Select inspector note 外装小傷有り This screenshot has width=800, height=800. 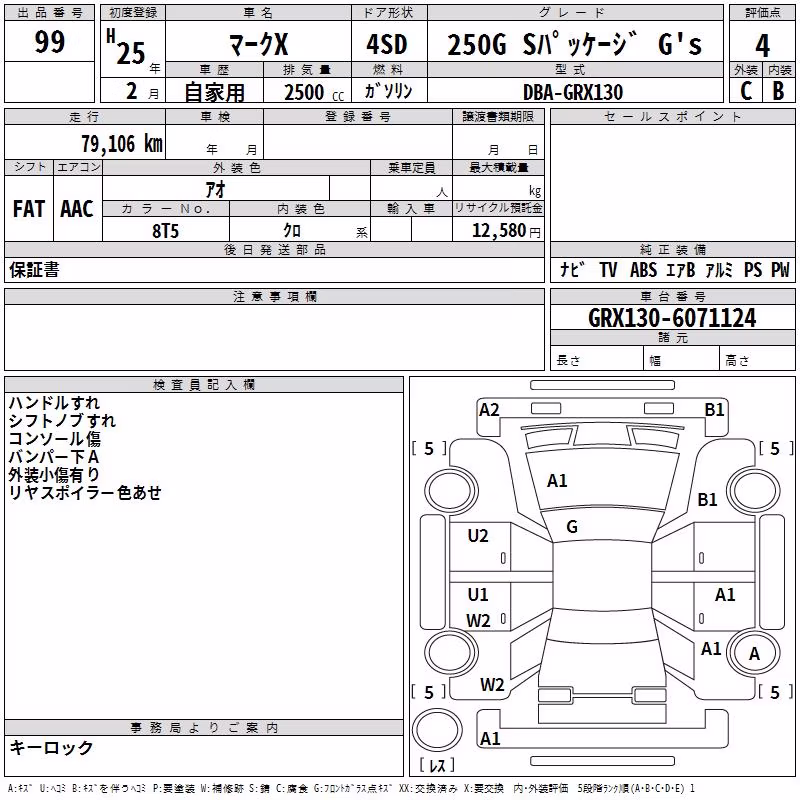coord(54,474)
